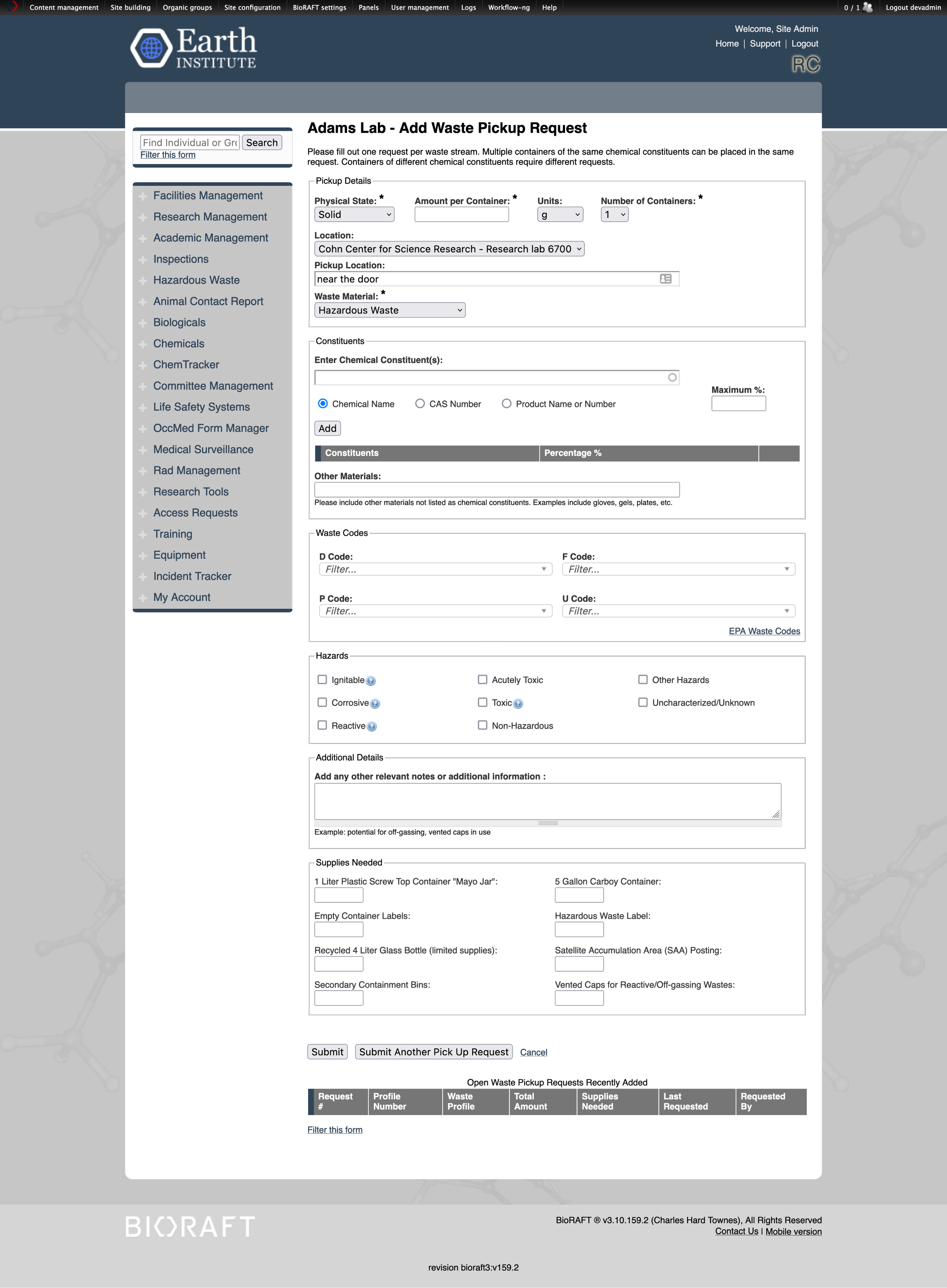Enable the Uncharacterized/Unknown hazard checkbox
Image resolution: width=947 pixels, height=1288 pixels.
point(643,702)
